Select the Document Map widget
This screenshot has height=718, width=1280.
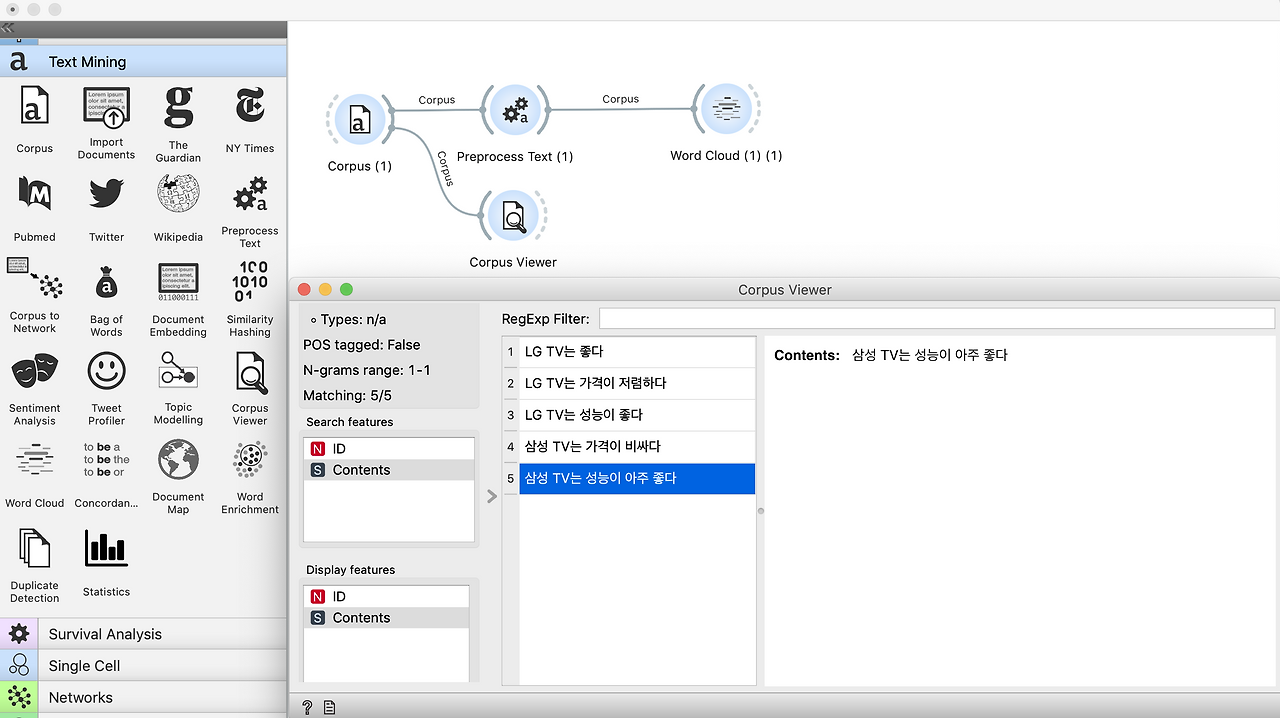178,477
